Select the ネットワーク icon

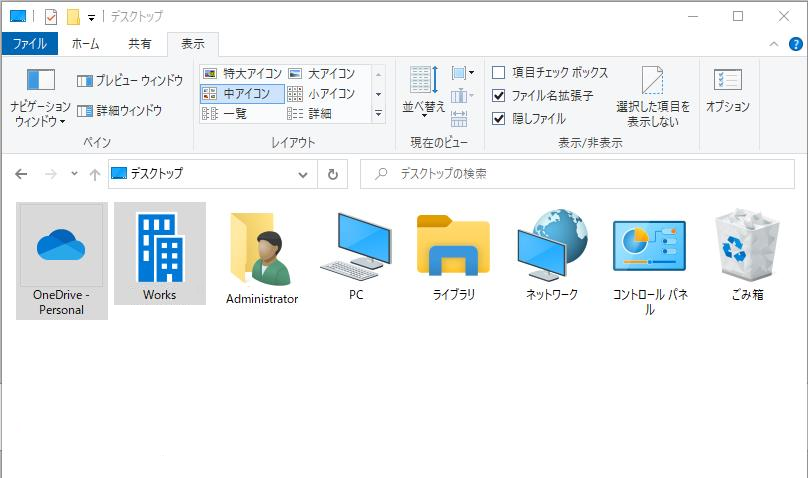pos(551,254)
